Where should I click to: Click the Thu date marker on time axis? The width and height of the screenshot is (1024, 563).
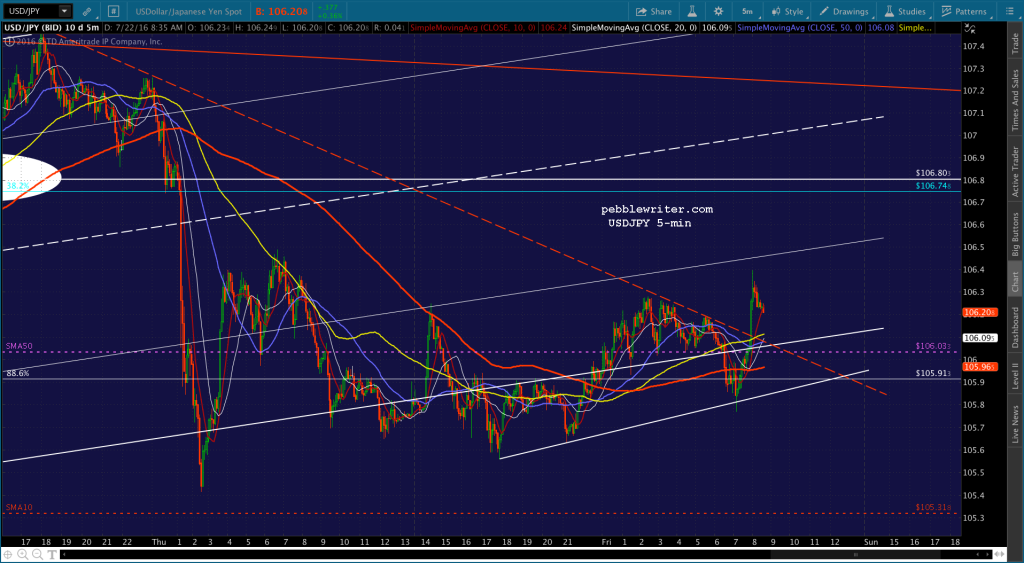tap(159, 542)
